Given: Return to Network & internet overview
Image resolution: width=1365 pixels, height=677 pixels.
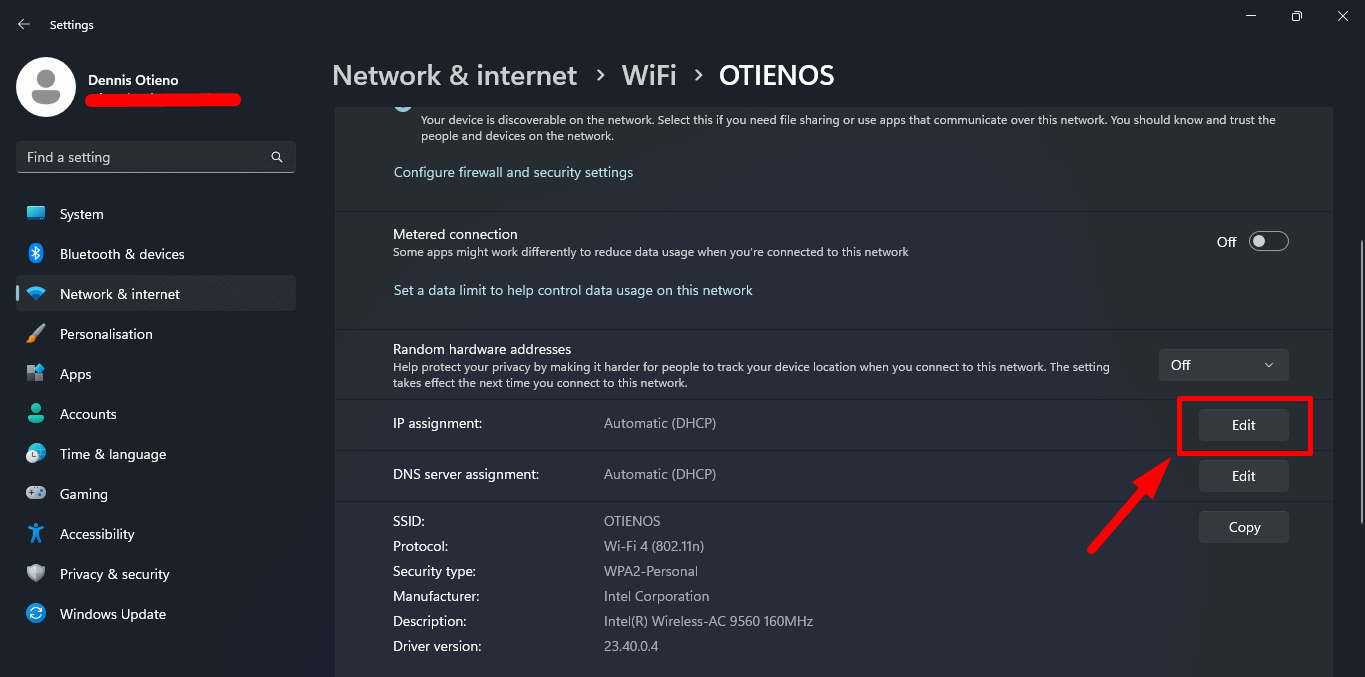Looking at the screenshot, I should click(454, 74).
